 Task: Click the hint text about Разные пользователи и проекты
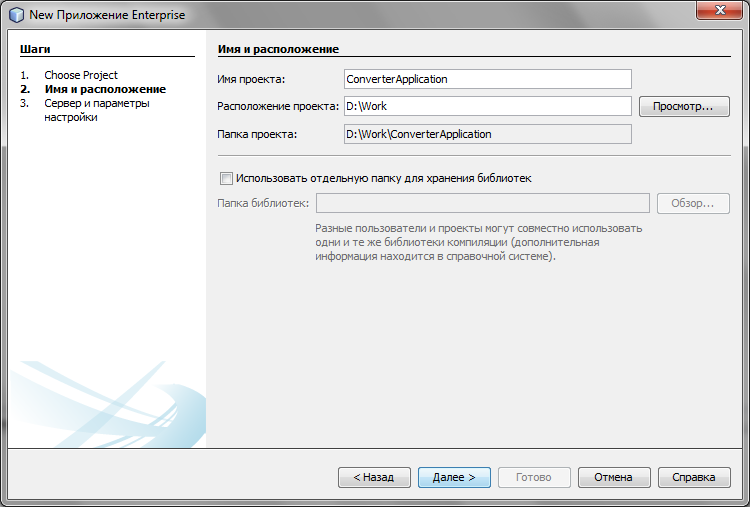point(478,242)
